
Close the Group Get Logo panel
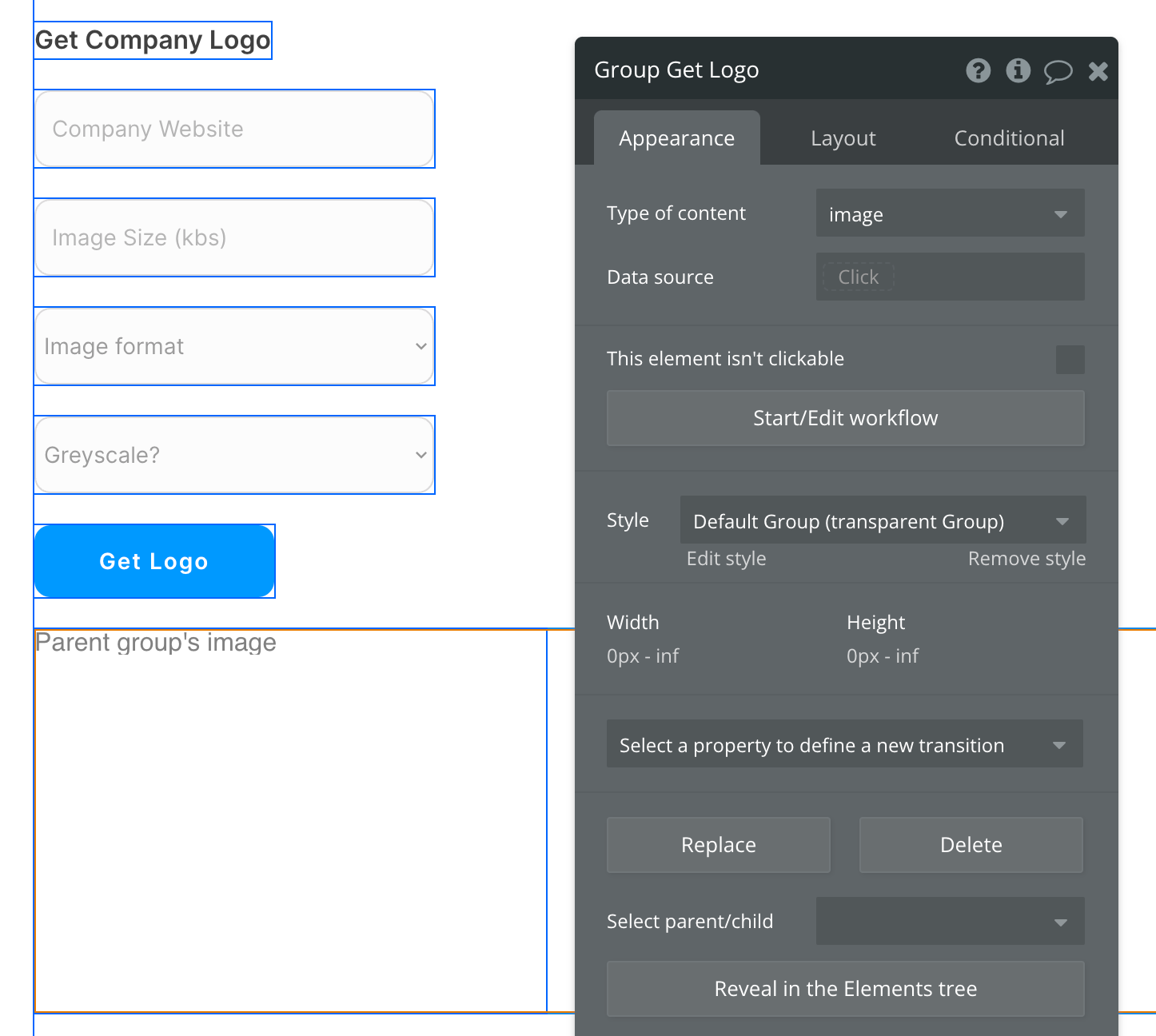click(1098, 72)
